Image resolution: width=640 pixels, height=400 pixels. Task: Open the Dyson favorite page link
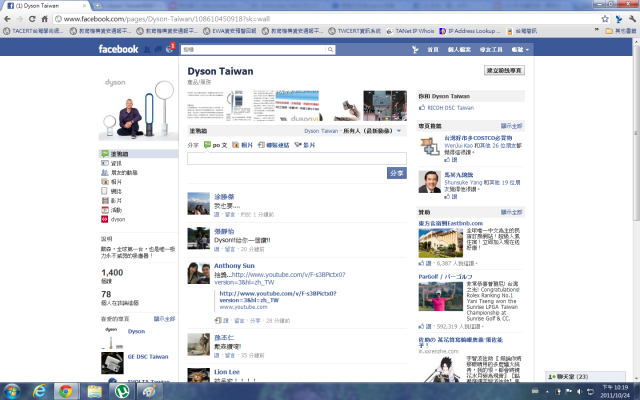click(x=136, y=331)
